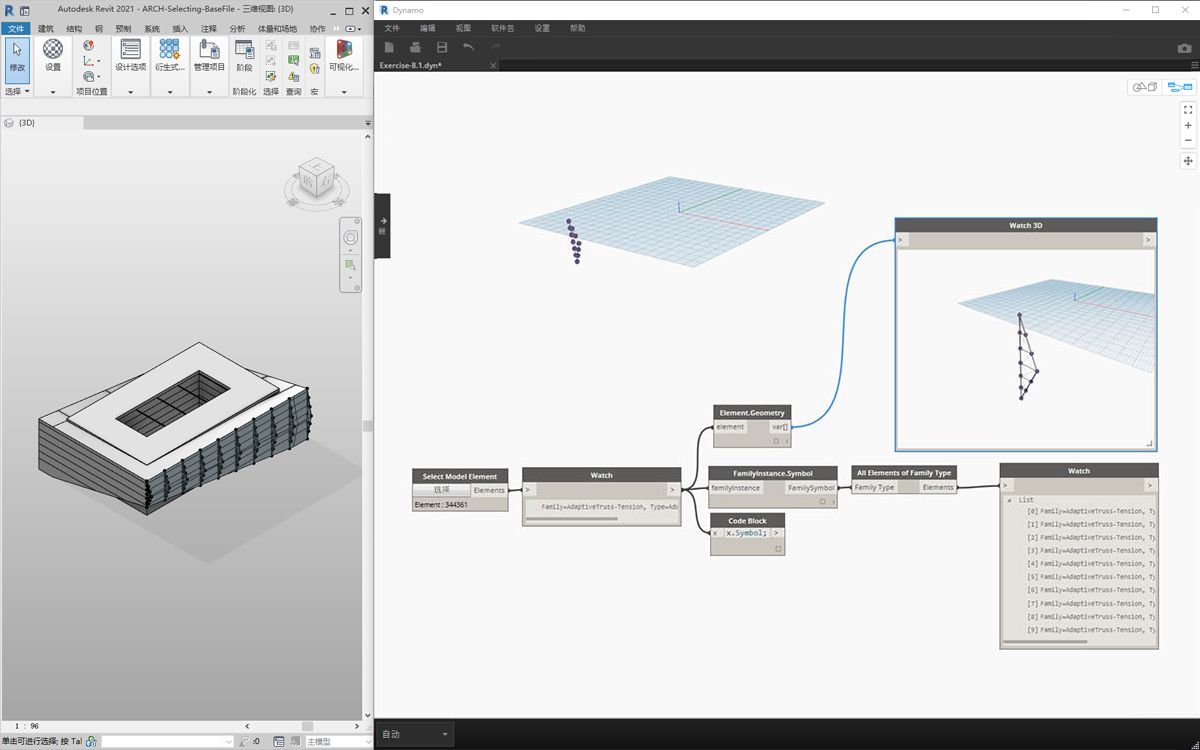
Task: Toggle worksets icon in Revit status bar
Action: click(92, 742)
